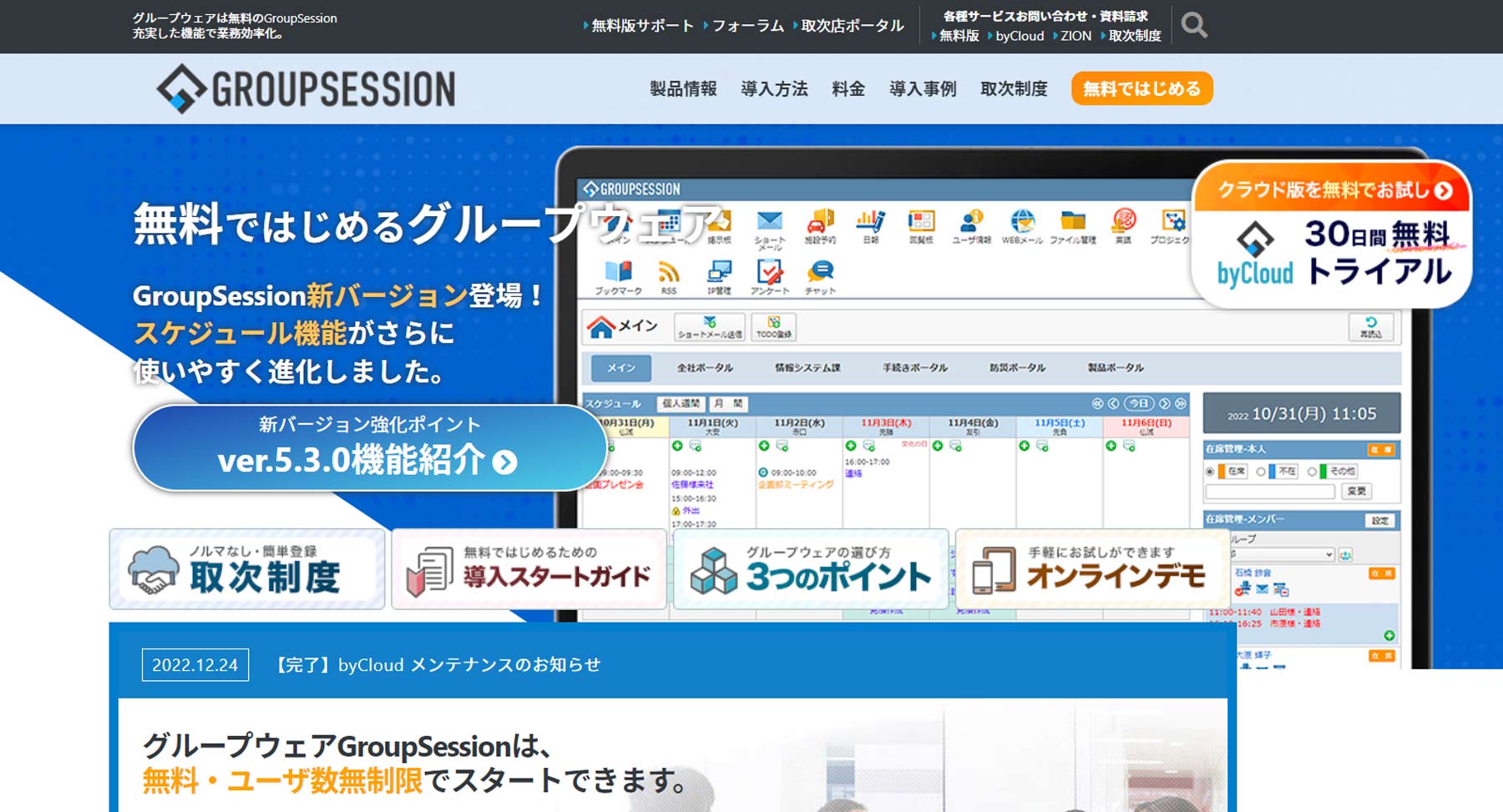Image resolution: width=1503 pixels, height=812 pixels.
Task: Open the facility reservation car icon
Action: [x=820, y=222]
